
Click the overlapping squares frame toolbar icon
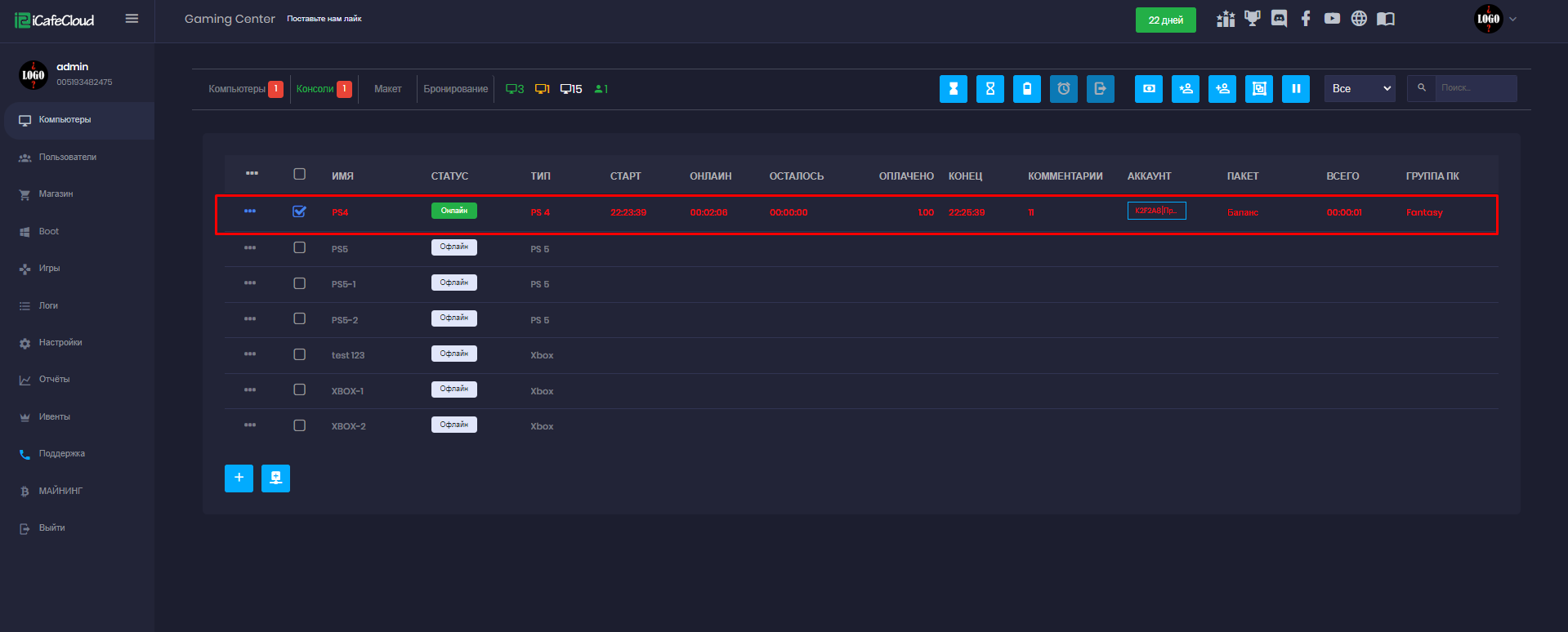tap(1258, 88)
